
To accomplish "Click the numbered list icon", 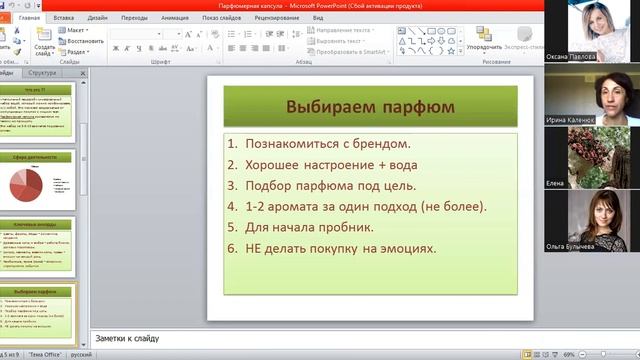I will tap(248, 34).
